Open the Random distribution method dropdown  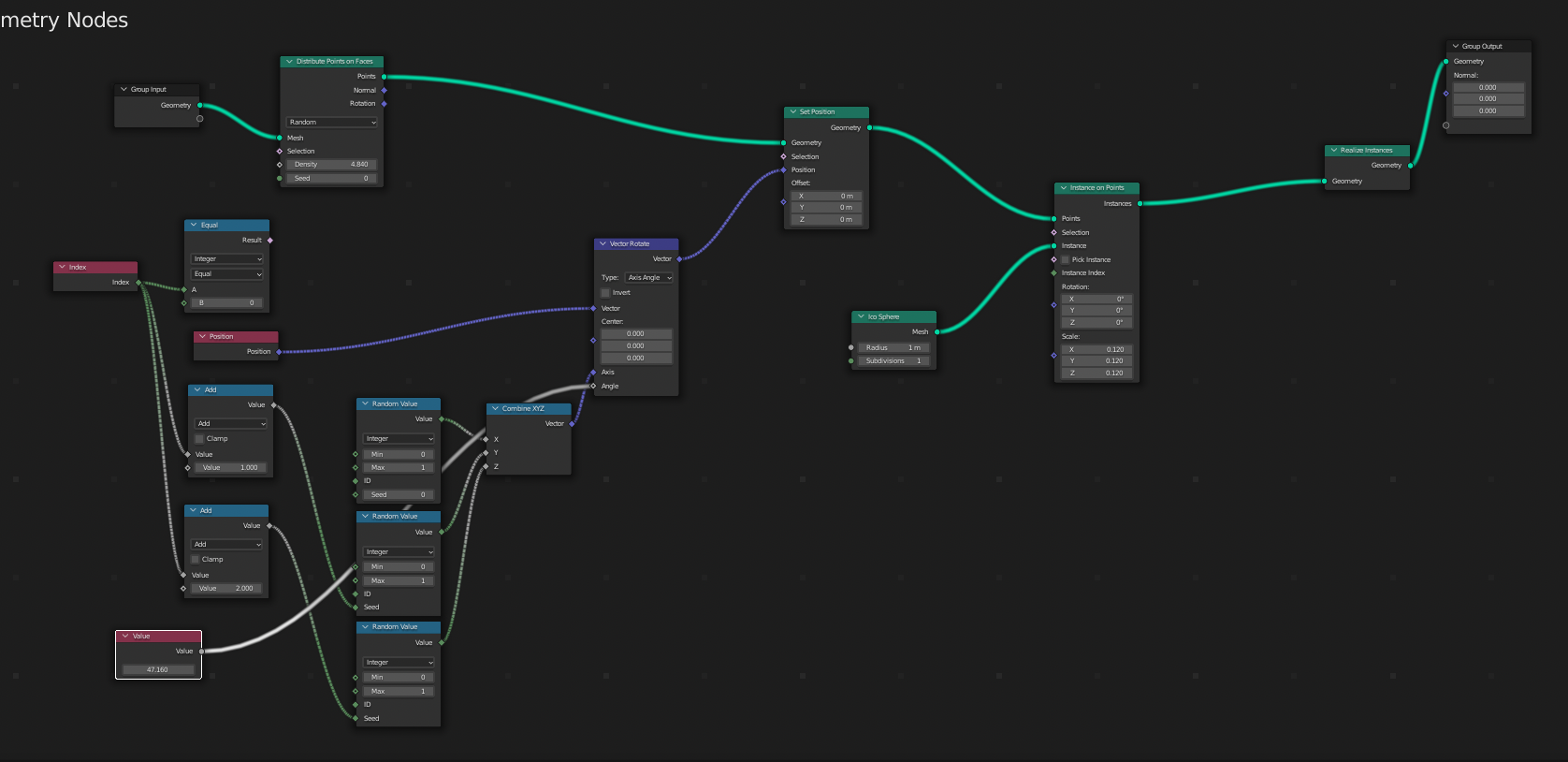332,123
